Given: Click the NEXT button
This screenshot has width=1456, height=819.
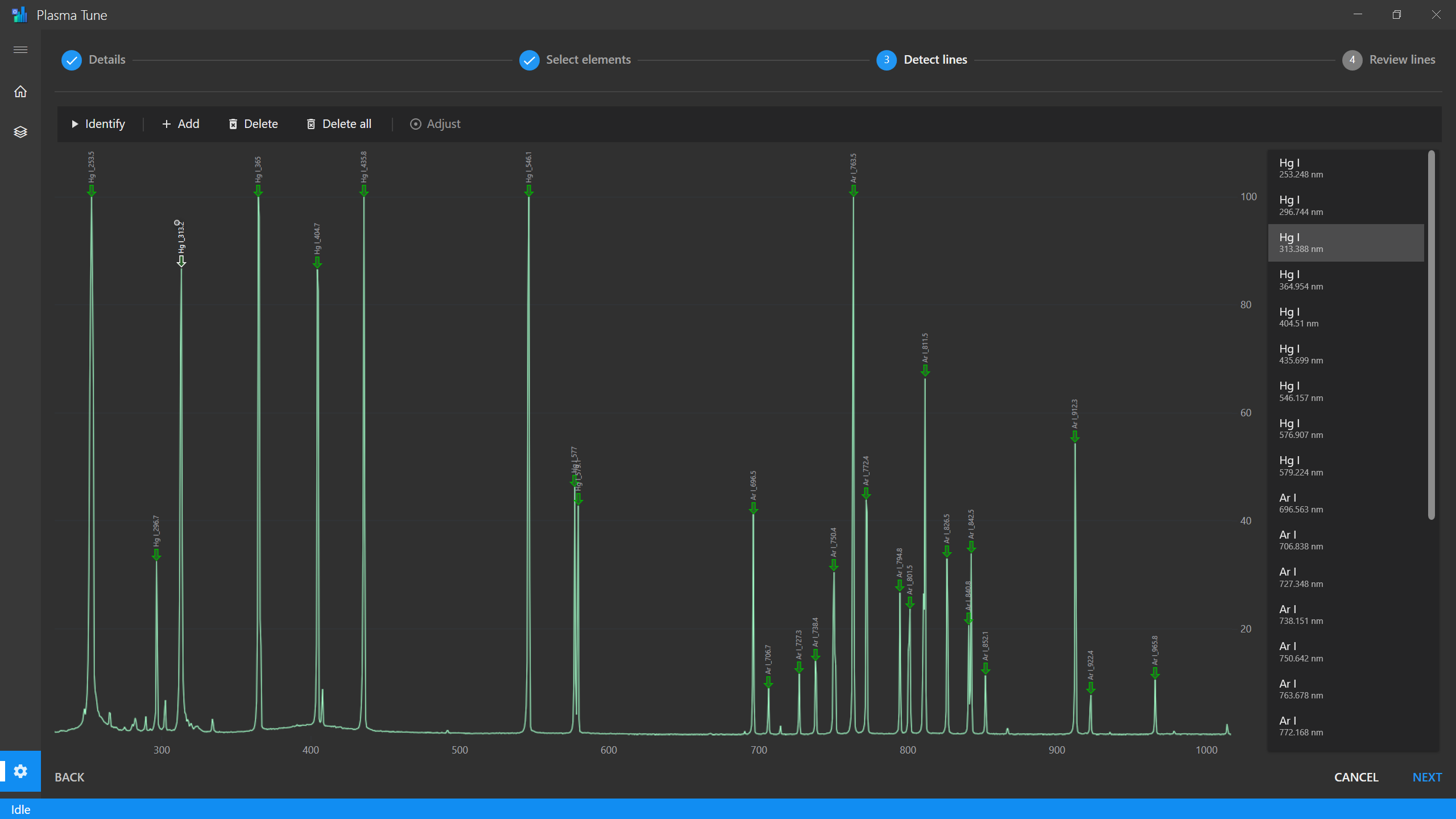Looking at the screenshot, I should click(1427, 777).
